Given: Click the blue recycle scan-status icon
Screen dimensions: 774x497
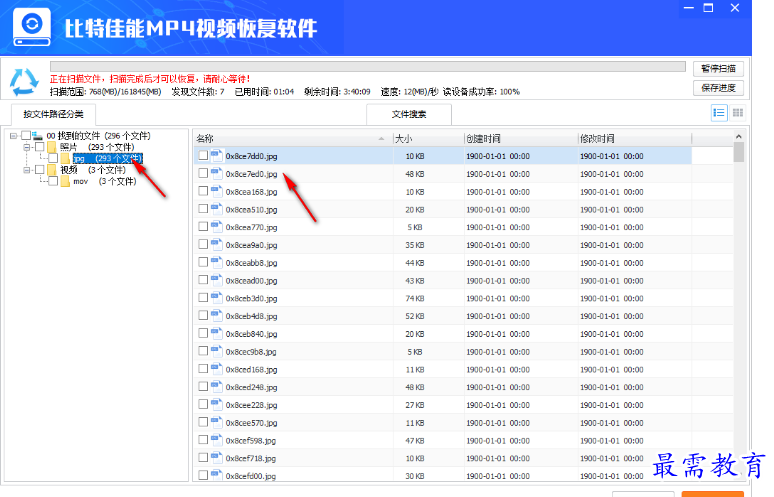Looking at the screenshot, I should 22,78.
